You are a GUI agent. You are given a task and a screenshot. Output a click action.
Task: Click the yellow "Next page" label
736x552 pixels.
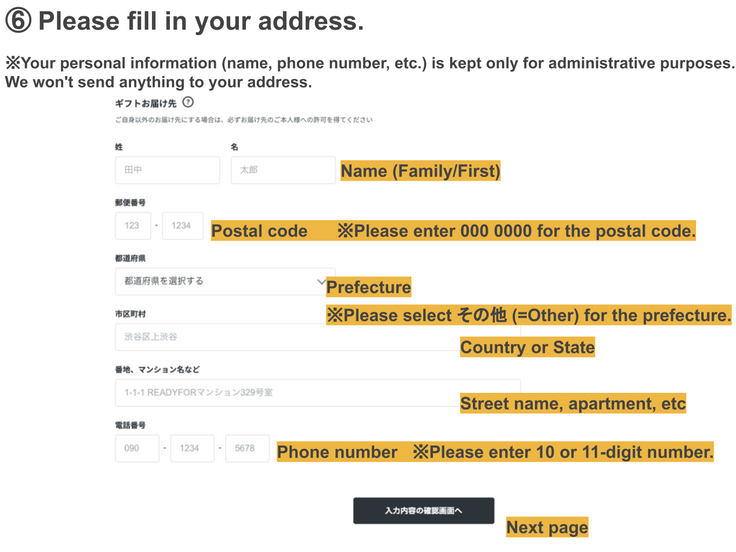(x=547, y=527)
